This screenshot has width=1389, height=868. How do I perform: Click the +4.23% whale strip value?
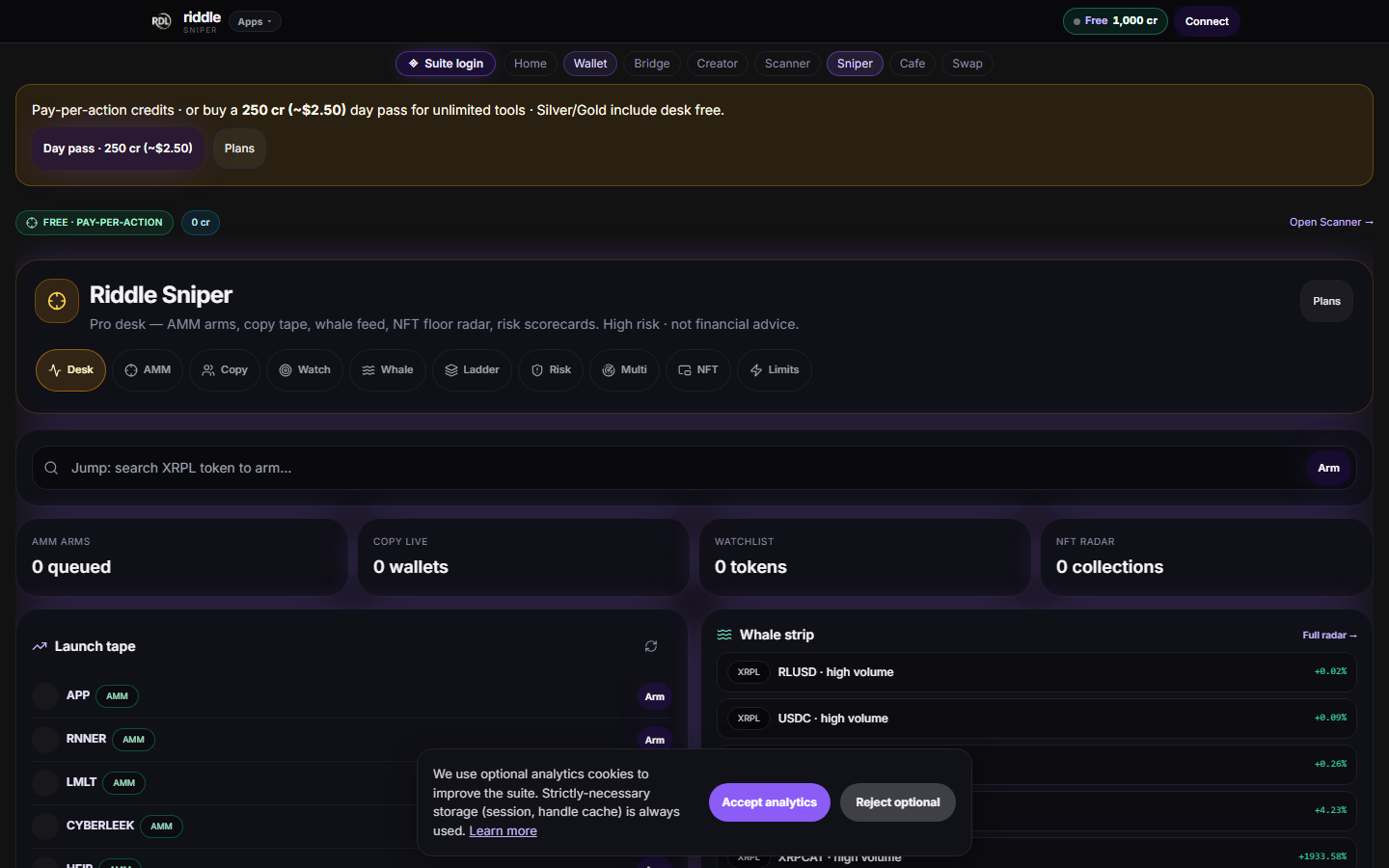pos(1330,810)
